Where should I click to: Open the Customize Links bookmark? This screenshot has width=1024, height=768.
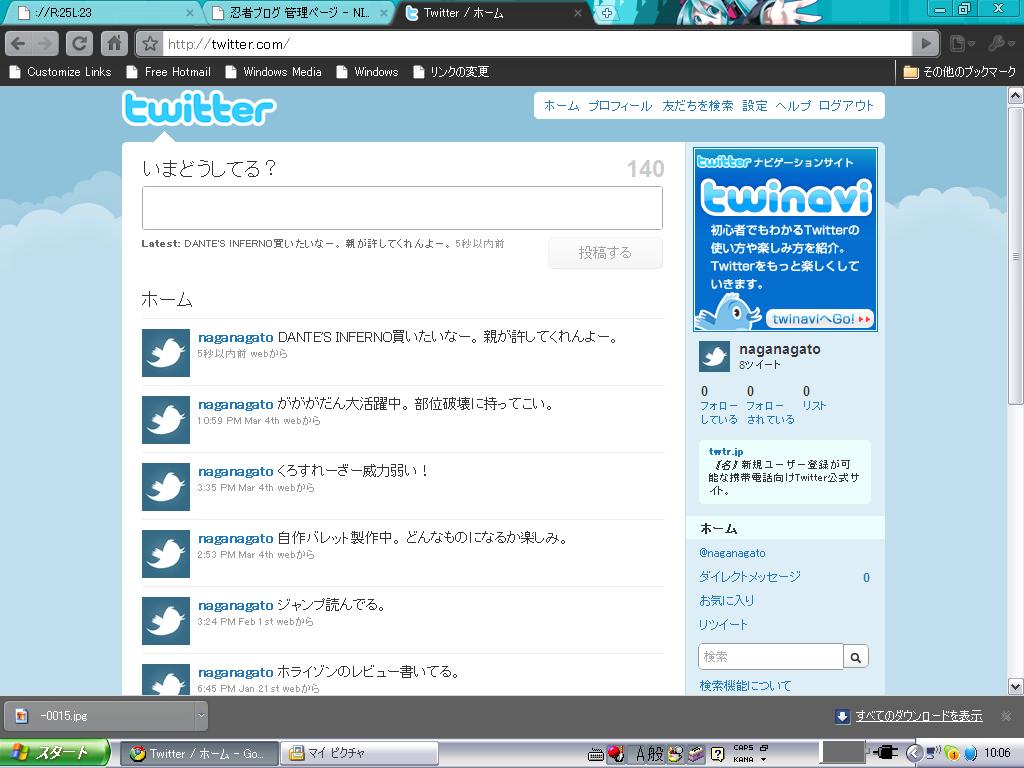point(59,72)
